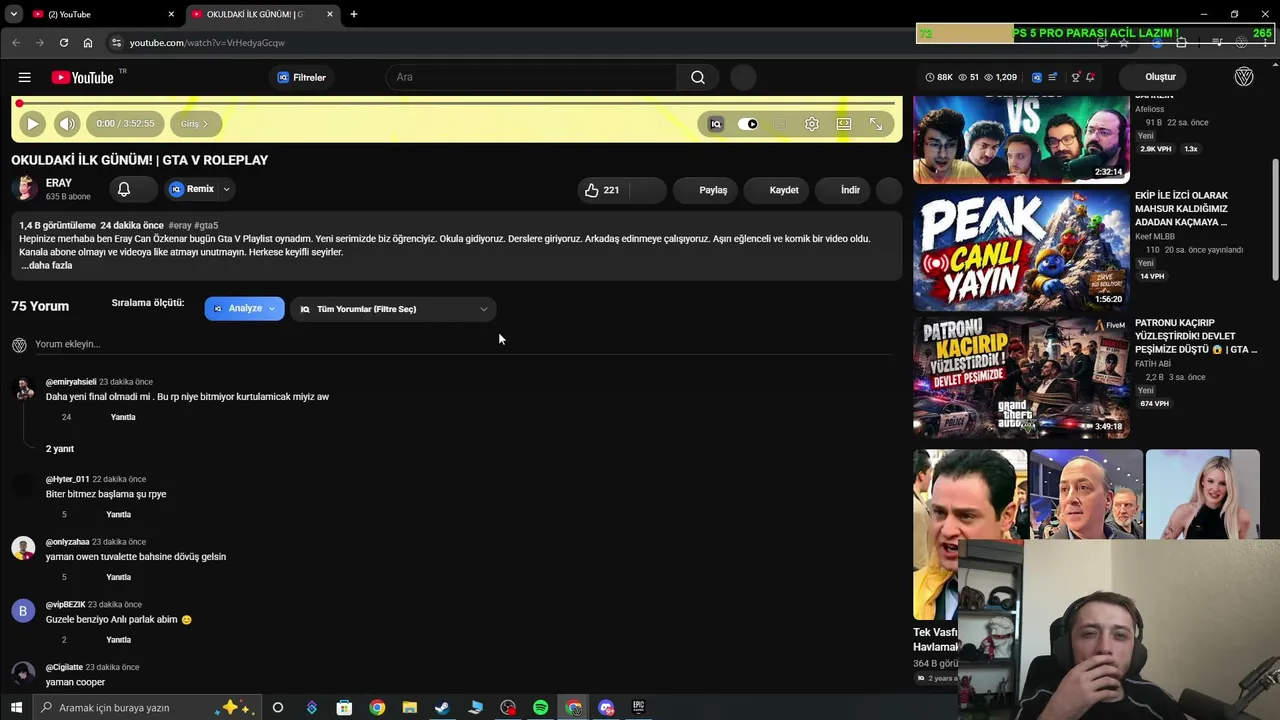
Task: Reply to @vipBEZIK's comment
Action: [118, 640]
